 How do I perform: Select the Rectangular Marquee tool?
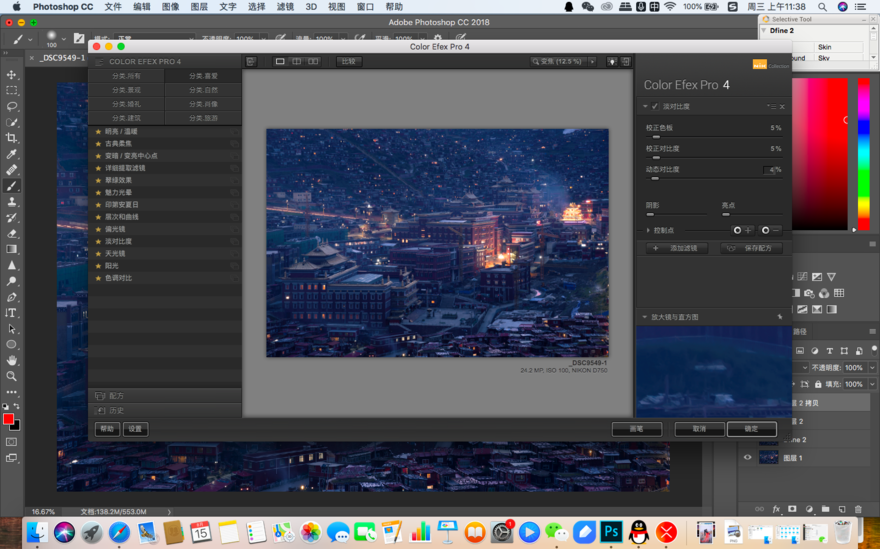click(x=11, y=90)
